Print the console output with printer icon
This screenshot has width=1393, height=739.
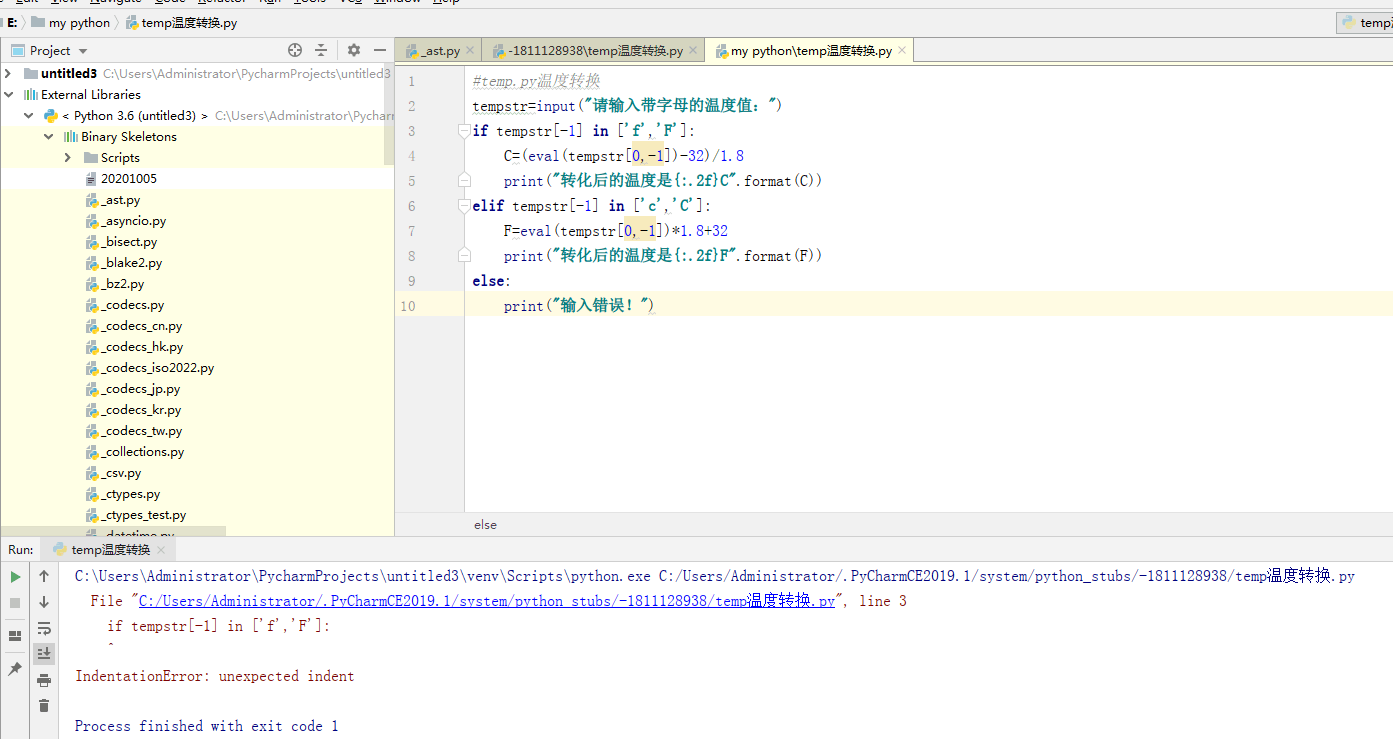44,680
